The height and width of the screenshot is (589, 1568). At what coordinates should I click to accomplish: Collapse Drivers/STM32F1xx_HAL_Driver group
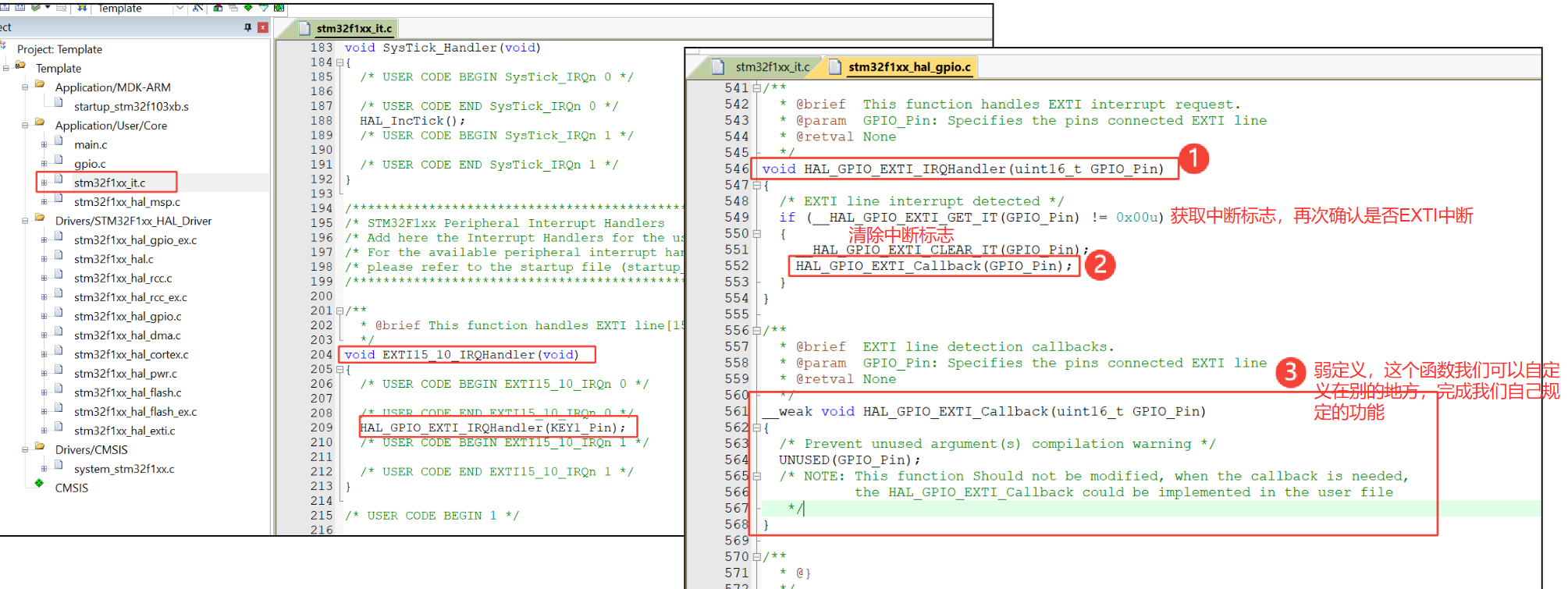(x=25, y=221)
